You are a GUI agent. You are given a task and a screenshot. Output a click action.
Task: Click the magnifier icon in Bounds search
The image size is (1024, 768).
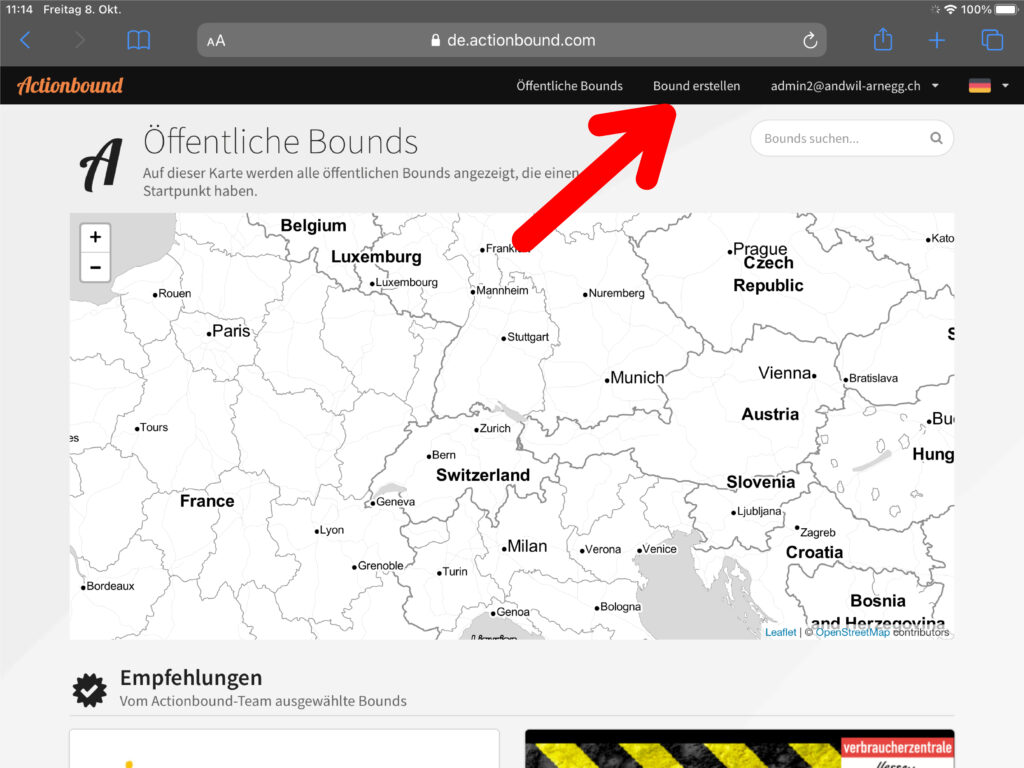(x=936, y=139)
